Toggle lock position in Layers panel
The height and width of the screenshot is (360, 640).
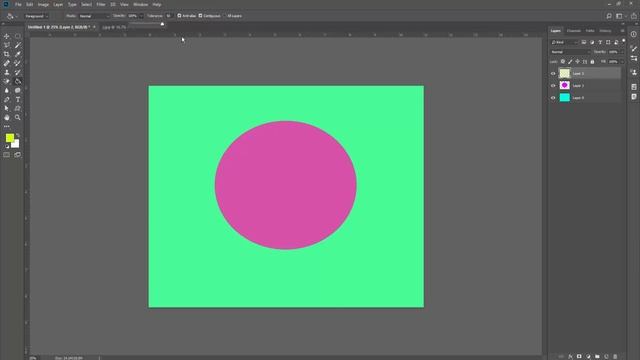click(578, 62)
